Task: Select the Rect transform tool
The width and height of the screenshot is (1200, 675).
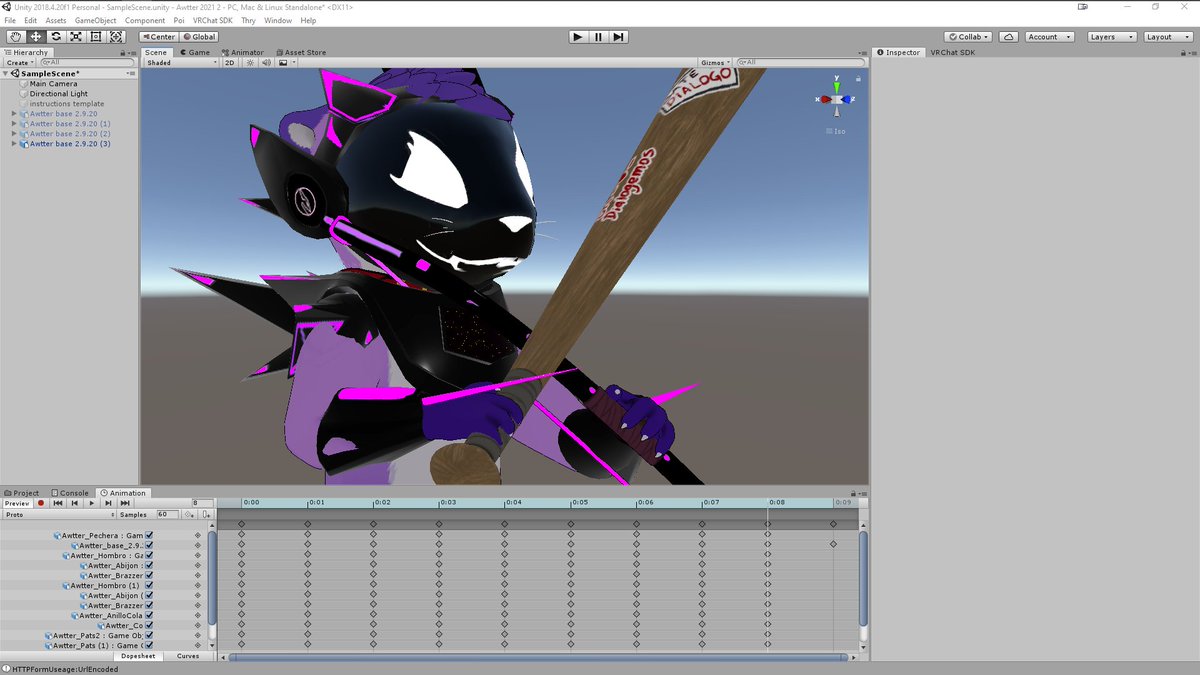Action: pyautogui.click(x=95, y=37)
